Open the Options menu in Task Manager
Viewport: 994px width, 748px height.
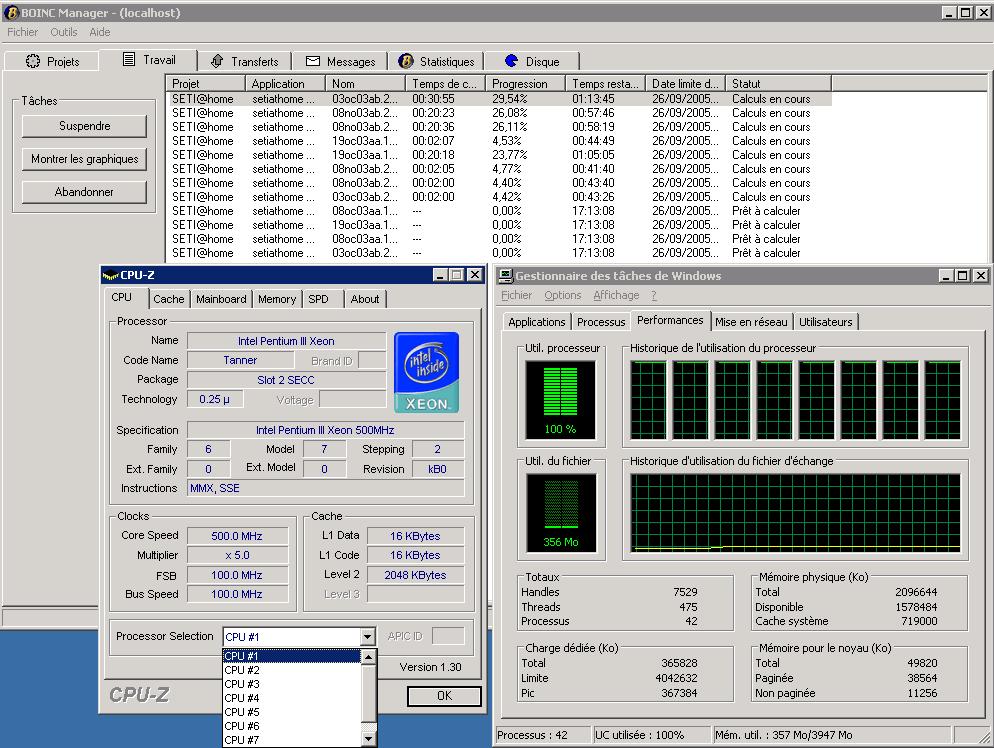pos(562,295)
